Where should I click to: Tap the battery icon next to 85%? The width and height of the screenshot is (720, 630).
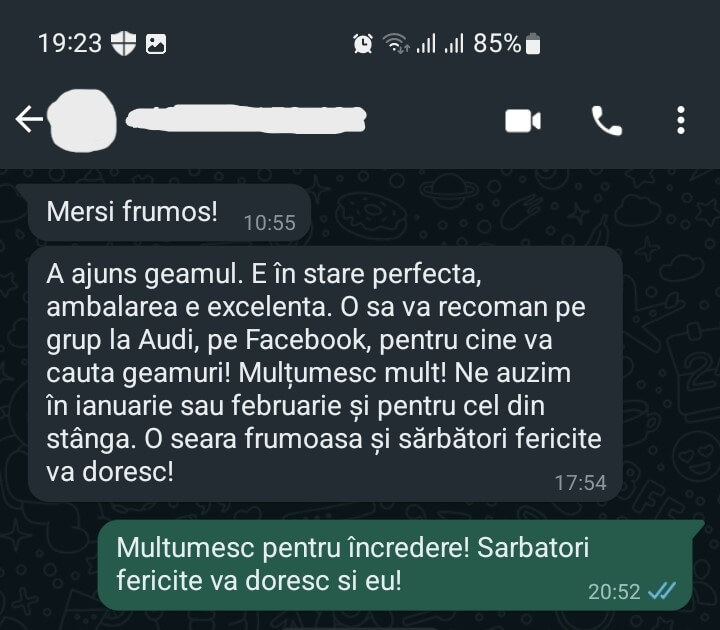click(x=533, y=44)
